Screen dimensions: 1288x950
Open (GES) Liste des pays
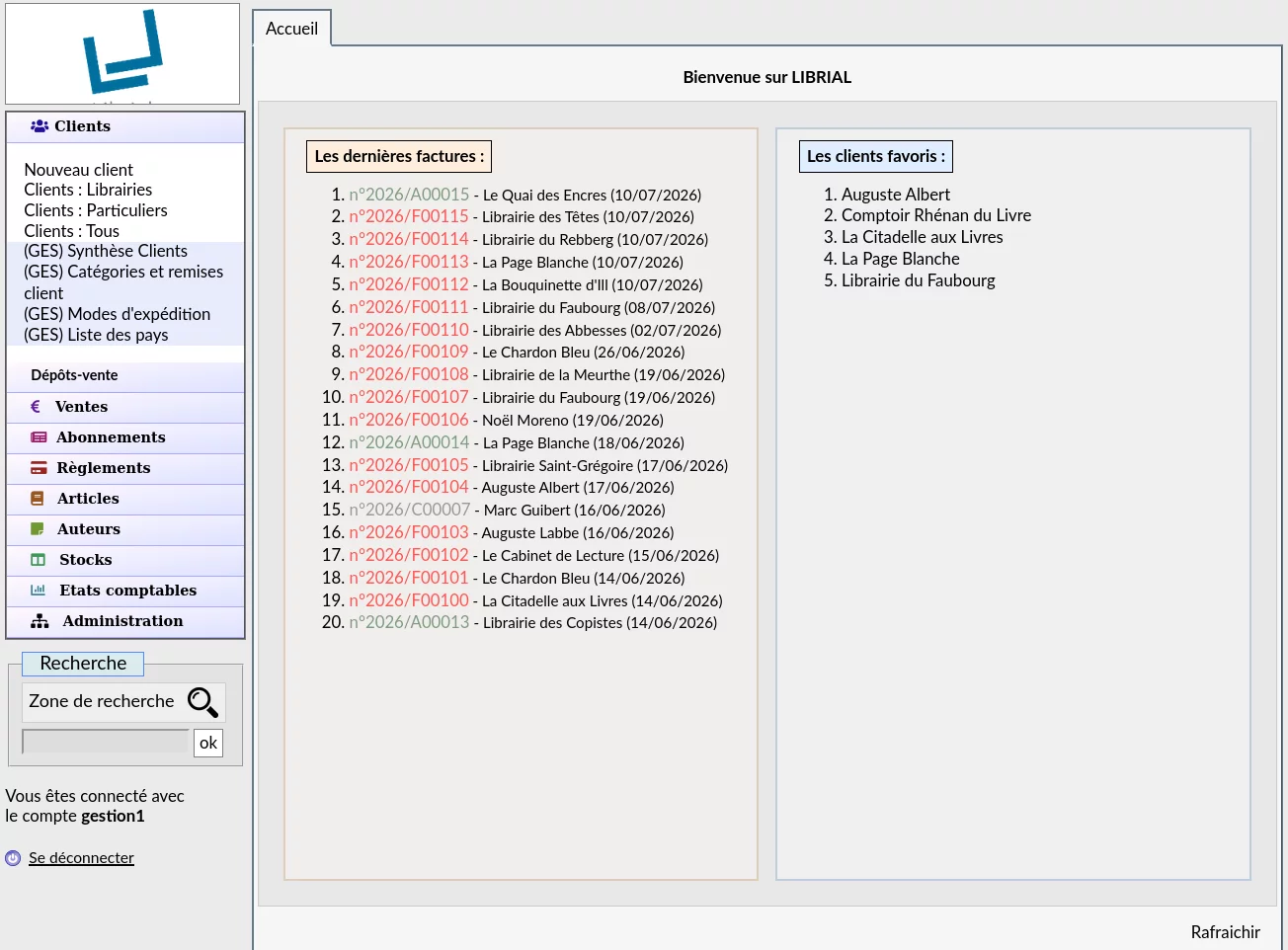[96, 335]
